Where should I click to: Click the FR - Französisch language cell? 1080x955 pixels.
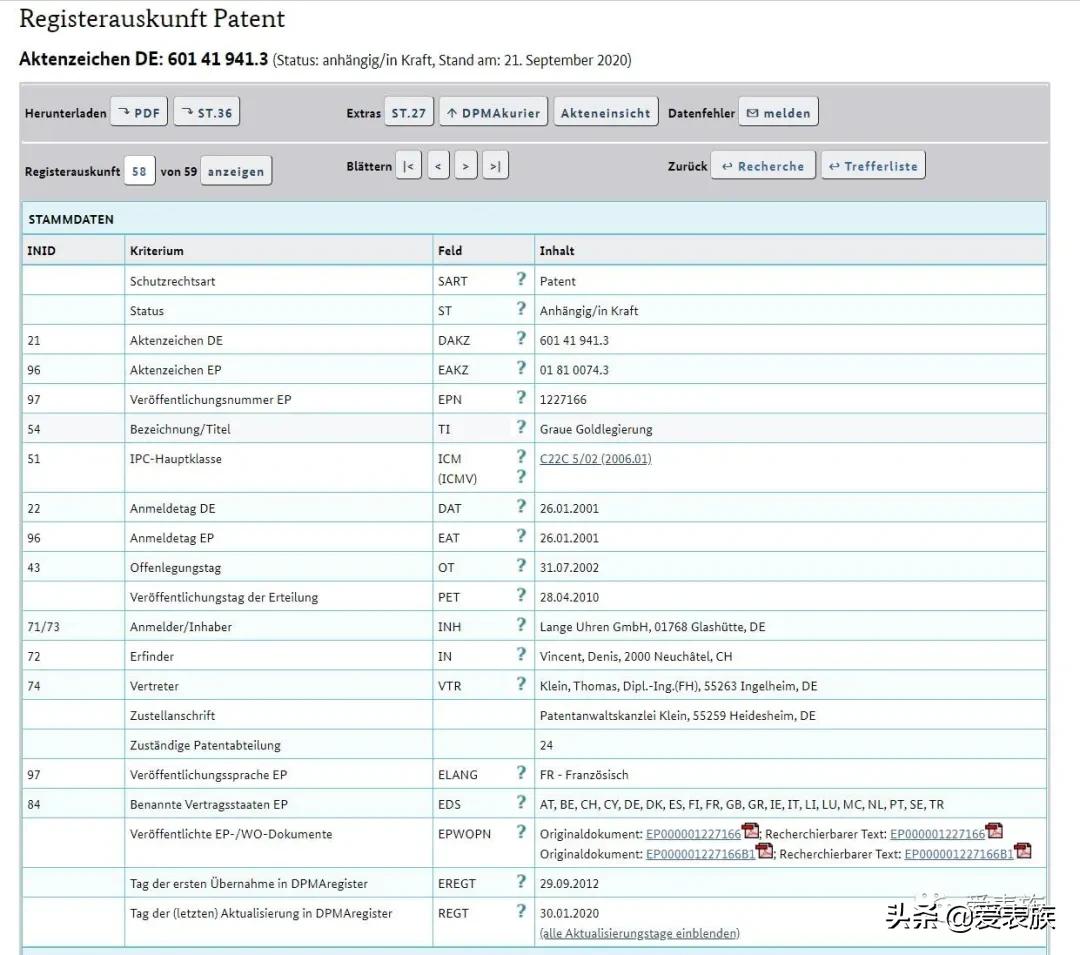pos(790,775)
